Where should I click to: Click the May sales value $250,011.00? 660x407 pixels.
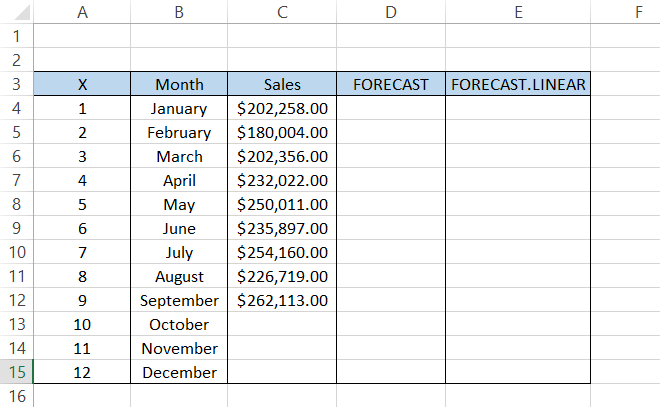coord(282,204)
